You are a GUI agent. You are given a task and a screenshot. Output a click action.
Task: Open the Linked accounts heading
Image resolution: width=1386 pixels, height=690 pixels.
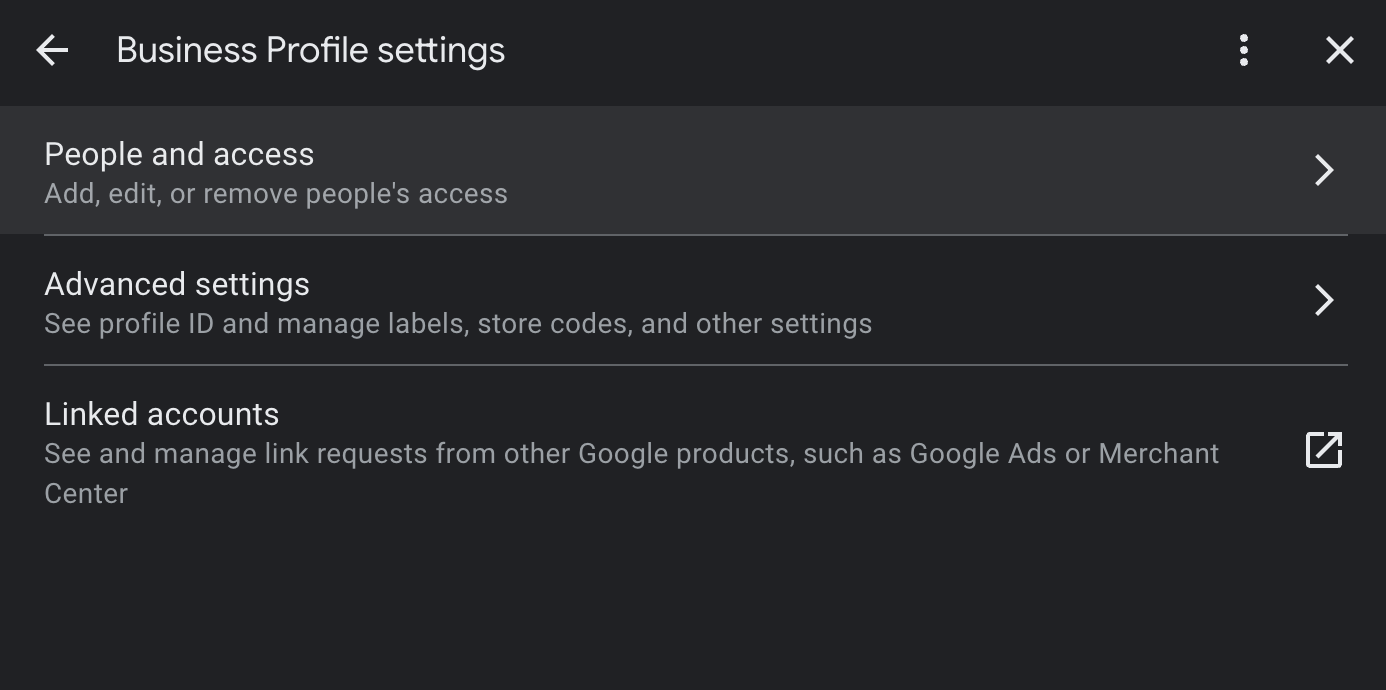click(162, 414)
